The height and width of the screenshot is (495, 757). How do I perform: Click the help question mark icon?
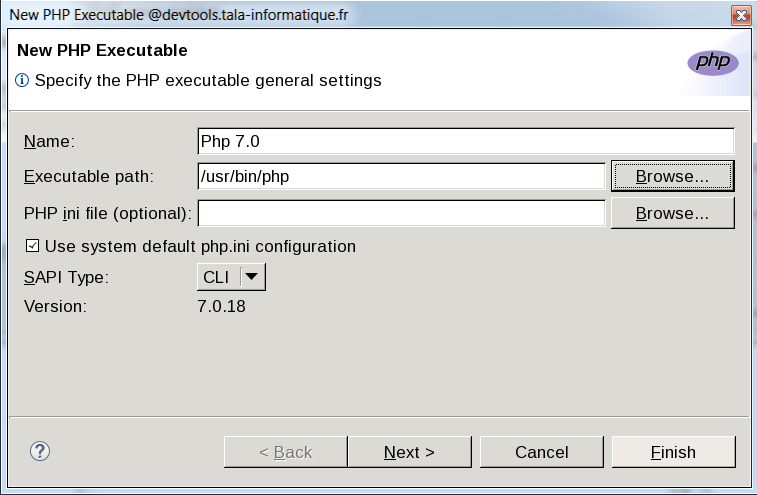40,452
